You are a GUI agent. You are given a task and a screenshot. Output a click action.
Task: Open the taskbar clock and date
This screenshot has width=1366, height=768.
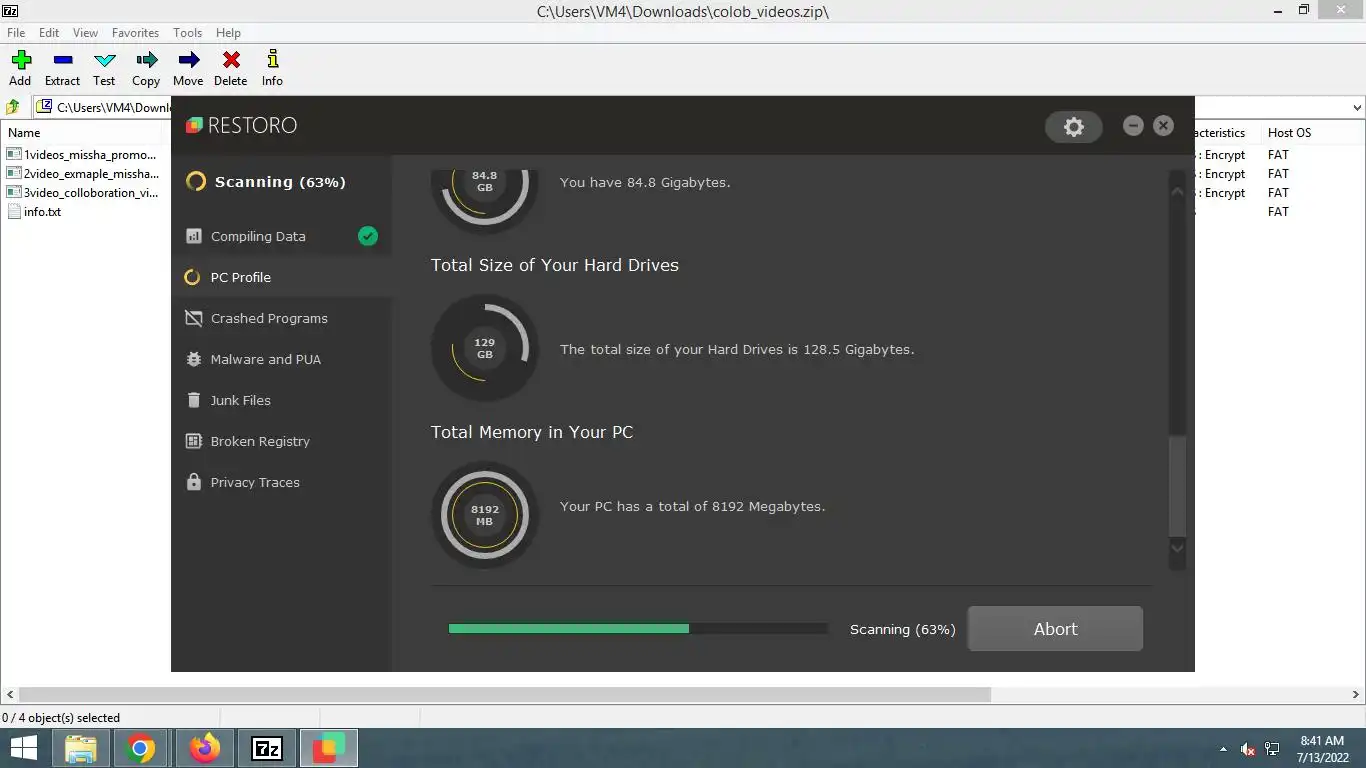pos(1322,749)
